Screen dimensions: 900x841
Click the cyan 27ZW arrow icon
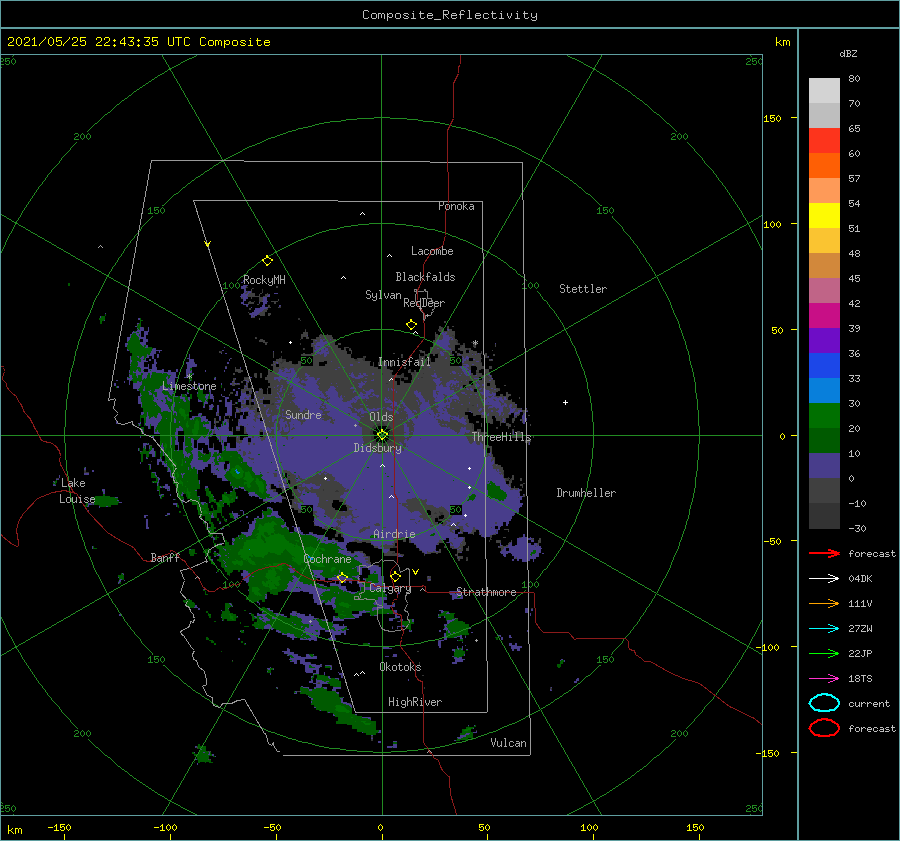click(824, 629)
